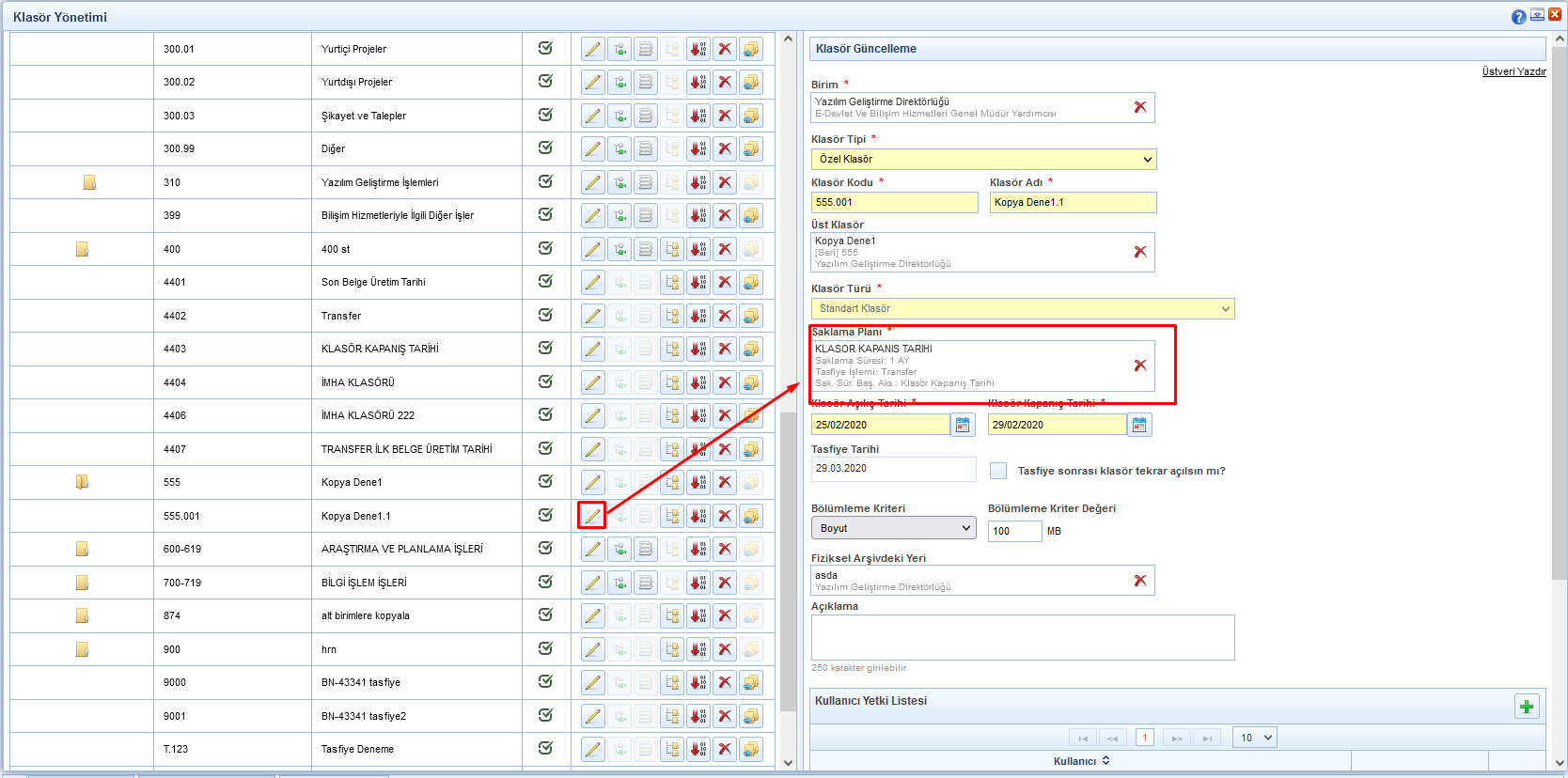Open the Klasör Tipi dropdown
Viewport: 1568px width, 778px height.
pyautogui.click(x=983, y=160)
